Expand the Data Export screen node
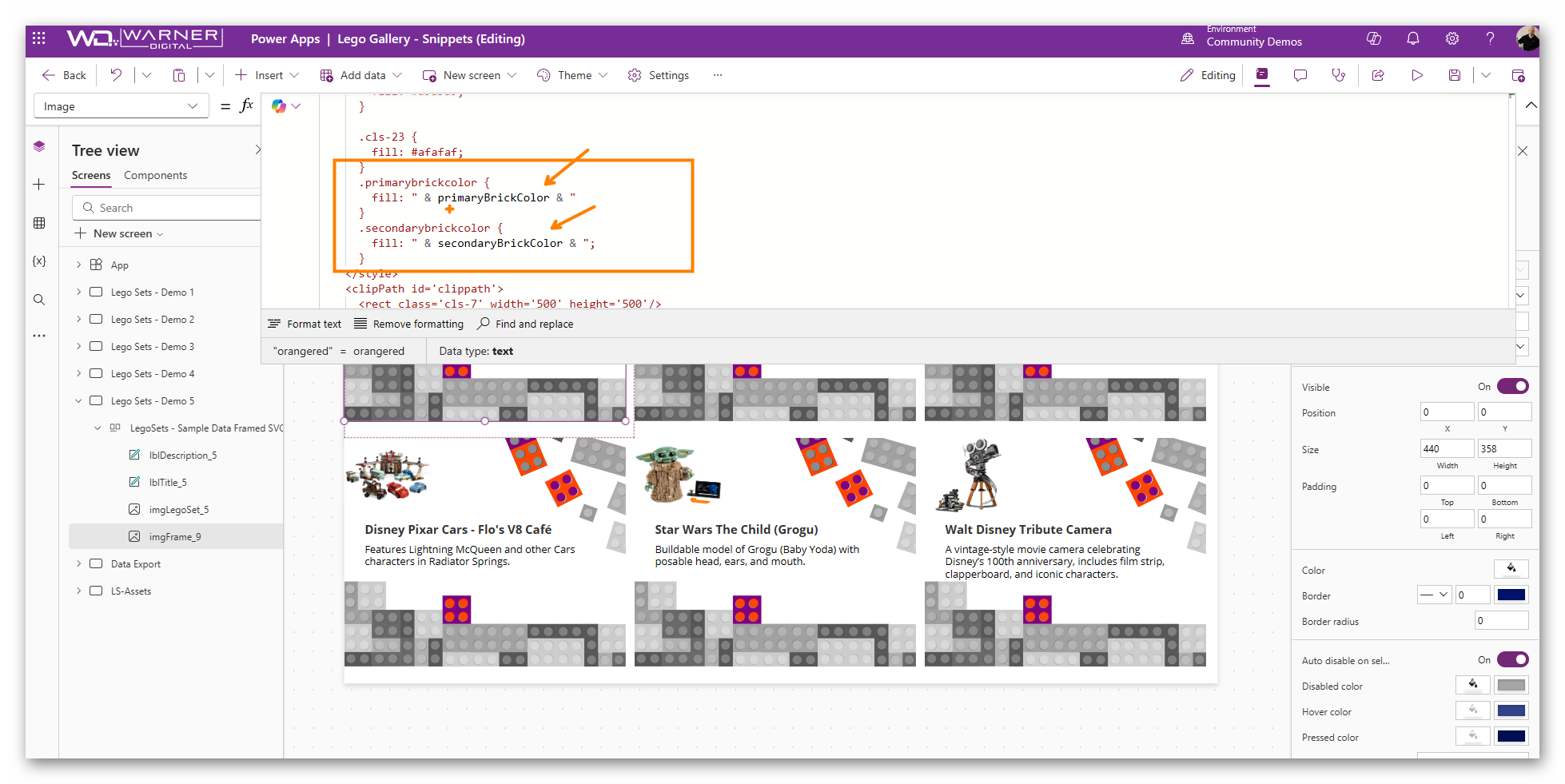 (78, 563)
